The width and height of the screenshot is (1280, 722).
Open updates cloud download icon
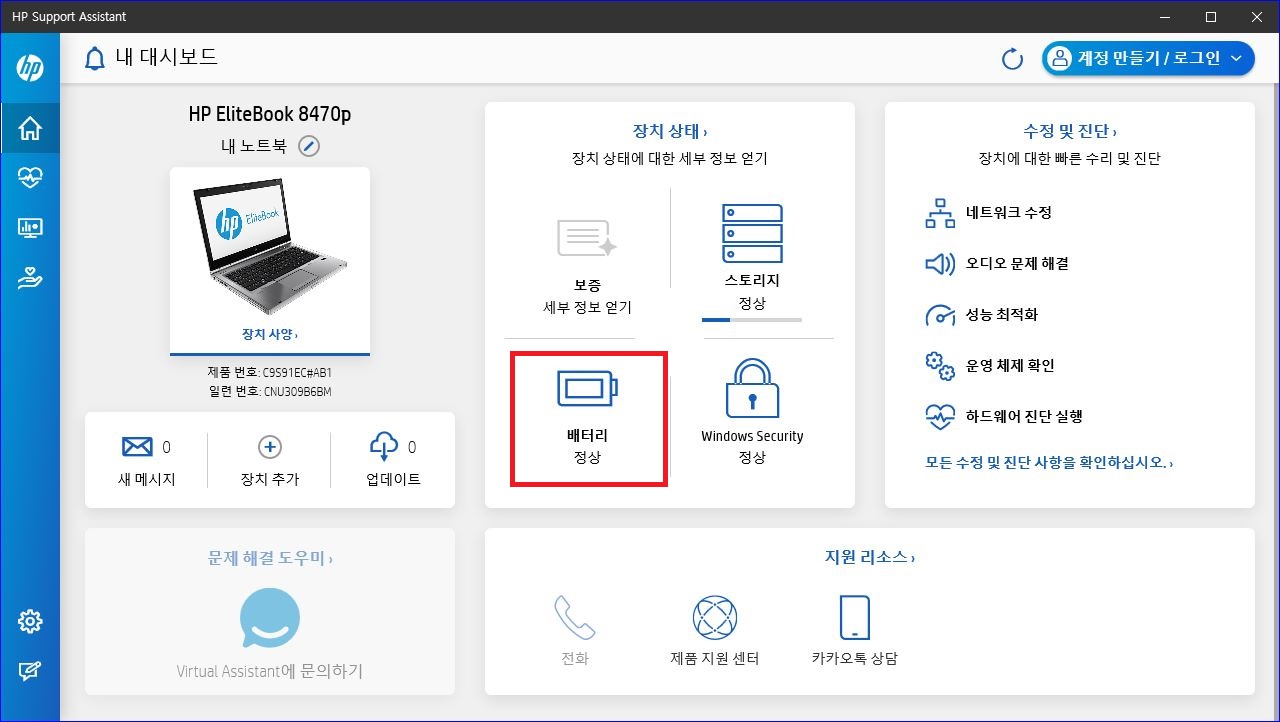[384, 446]
